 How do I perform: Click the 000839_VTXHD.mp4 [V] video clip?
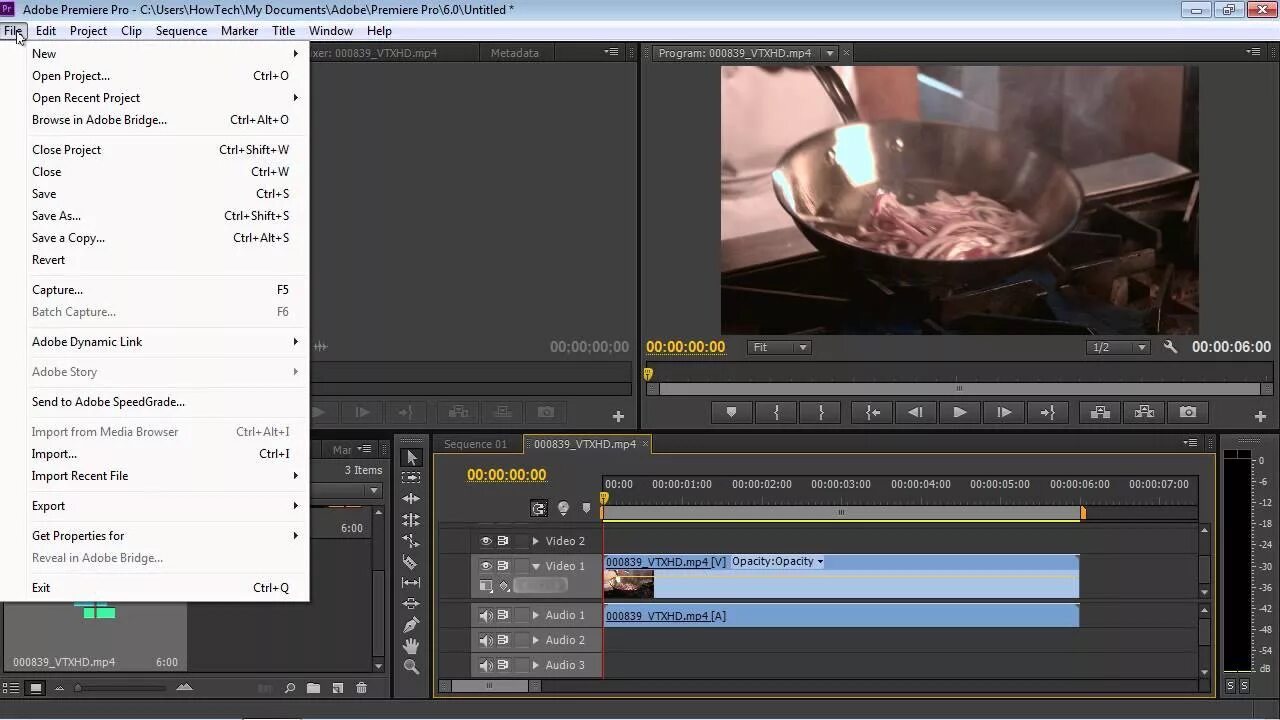[x=841, y=577]
